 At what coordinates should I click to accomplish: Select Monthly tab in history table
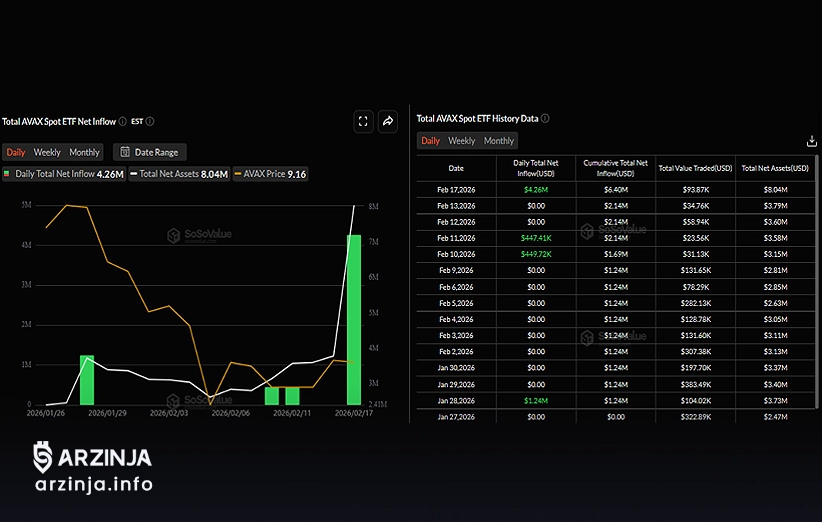tap(499, 141)
